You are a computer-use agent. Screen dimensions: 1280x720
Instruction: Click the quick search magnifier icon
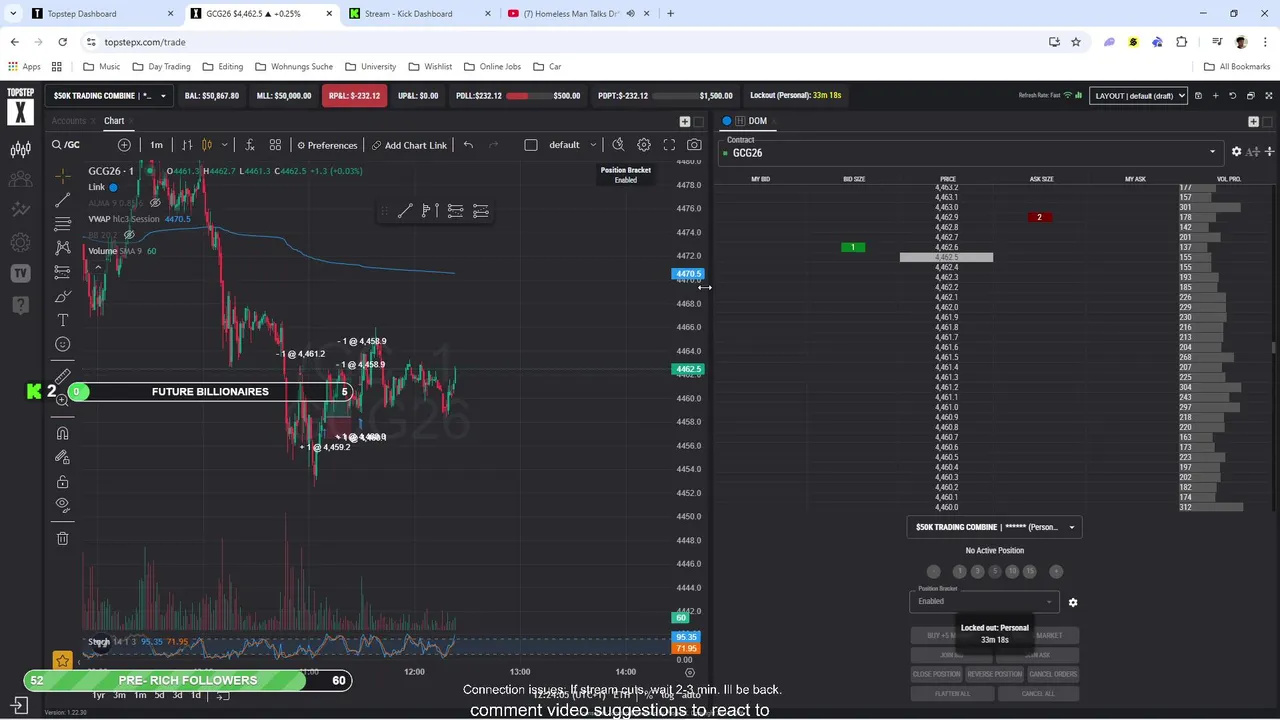[x=618, y=145]
